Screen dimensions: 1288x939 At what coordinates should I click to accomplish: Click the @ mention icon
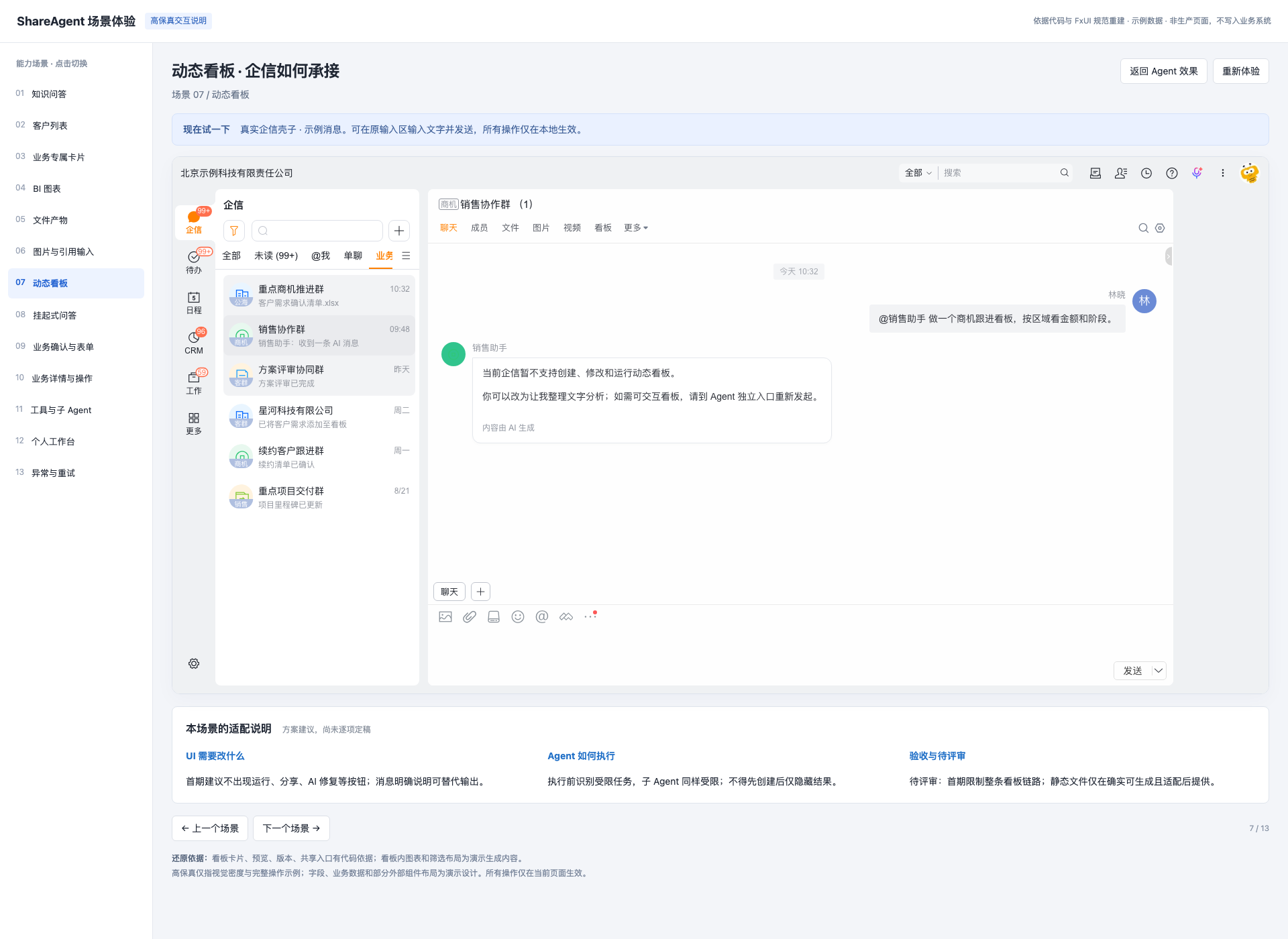(x=542, y=616)
